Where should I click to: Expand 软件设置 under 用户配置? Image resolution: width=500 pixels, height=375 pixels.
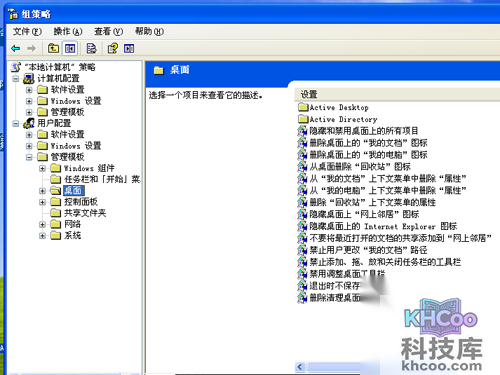[29, 135]
